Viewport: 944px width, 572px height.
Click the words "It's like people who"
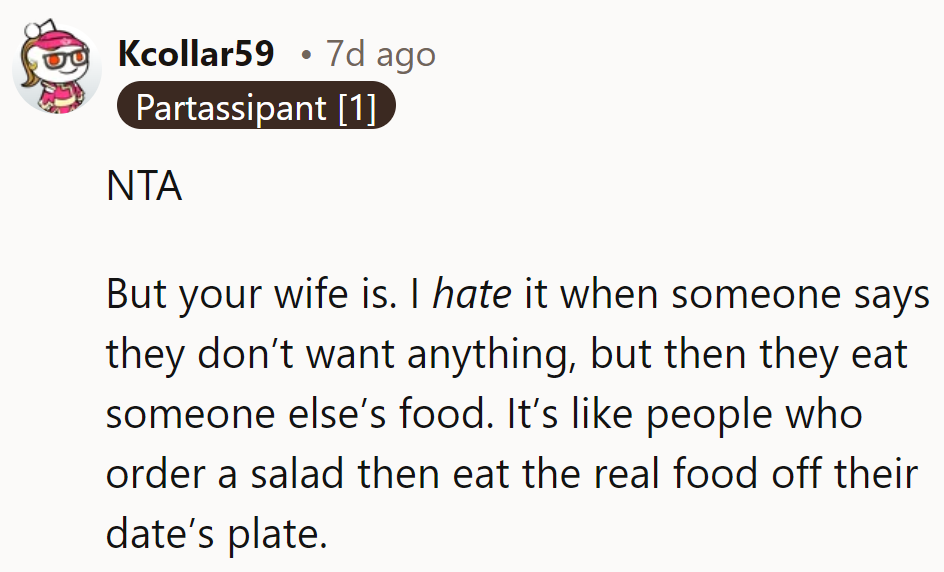click(x=717, y=415)
